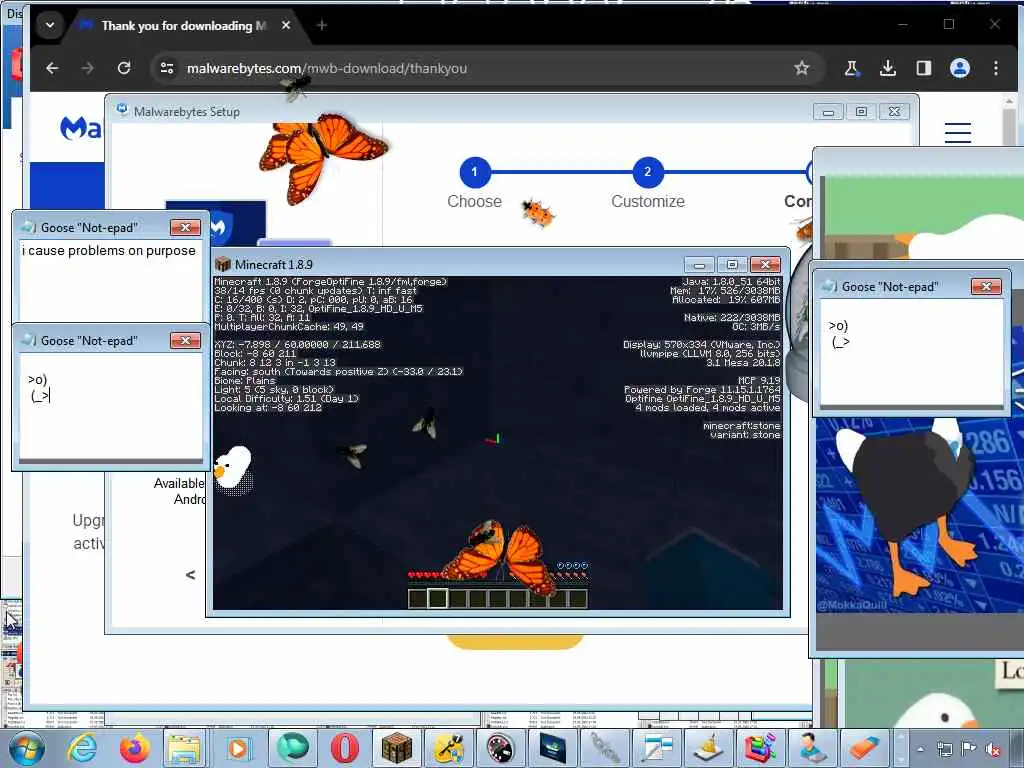Show hidden system tray icons
The height and width of the screenshot is (768, 1024).
pos(920,750)
